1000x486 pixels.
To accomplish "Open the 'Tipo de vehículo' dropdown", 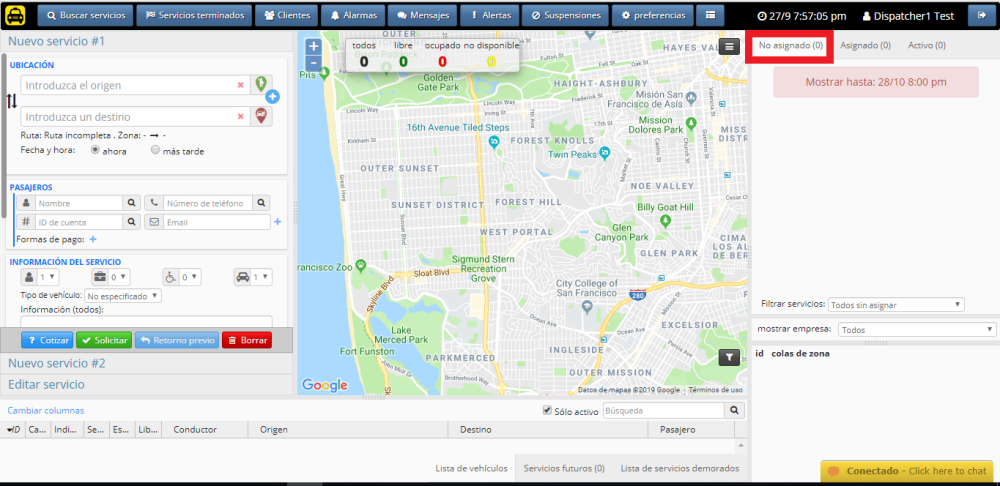I will click(123, 296).
